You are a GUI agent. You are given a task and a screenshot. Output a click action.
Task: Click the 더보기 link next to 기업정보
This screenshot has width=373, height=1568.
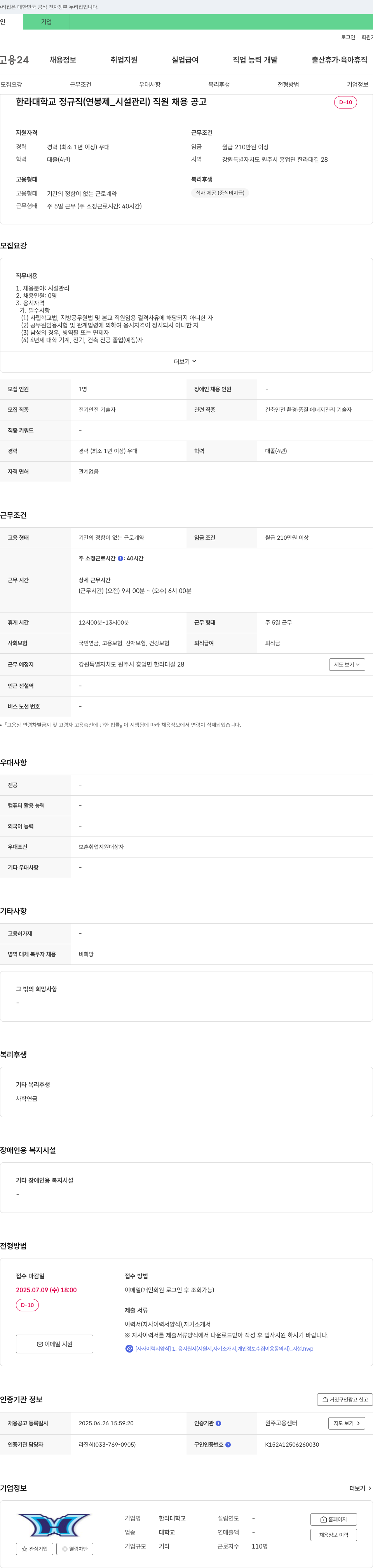(x=360, y=1488)
